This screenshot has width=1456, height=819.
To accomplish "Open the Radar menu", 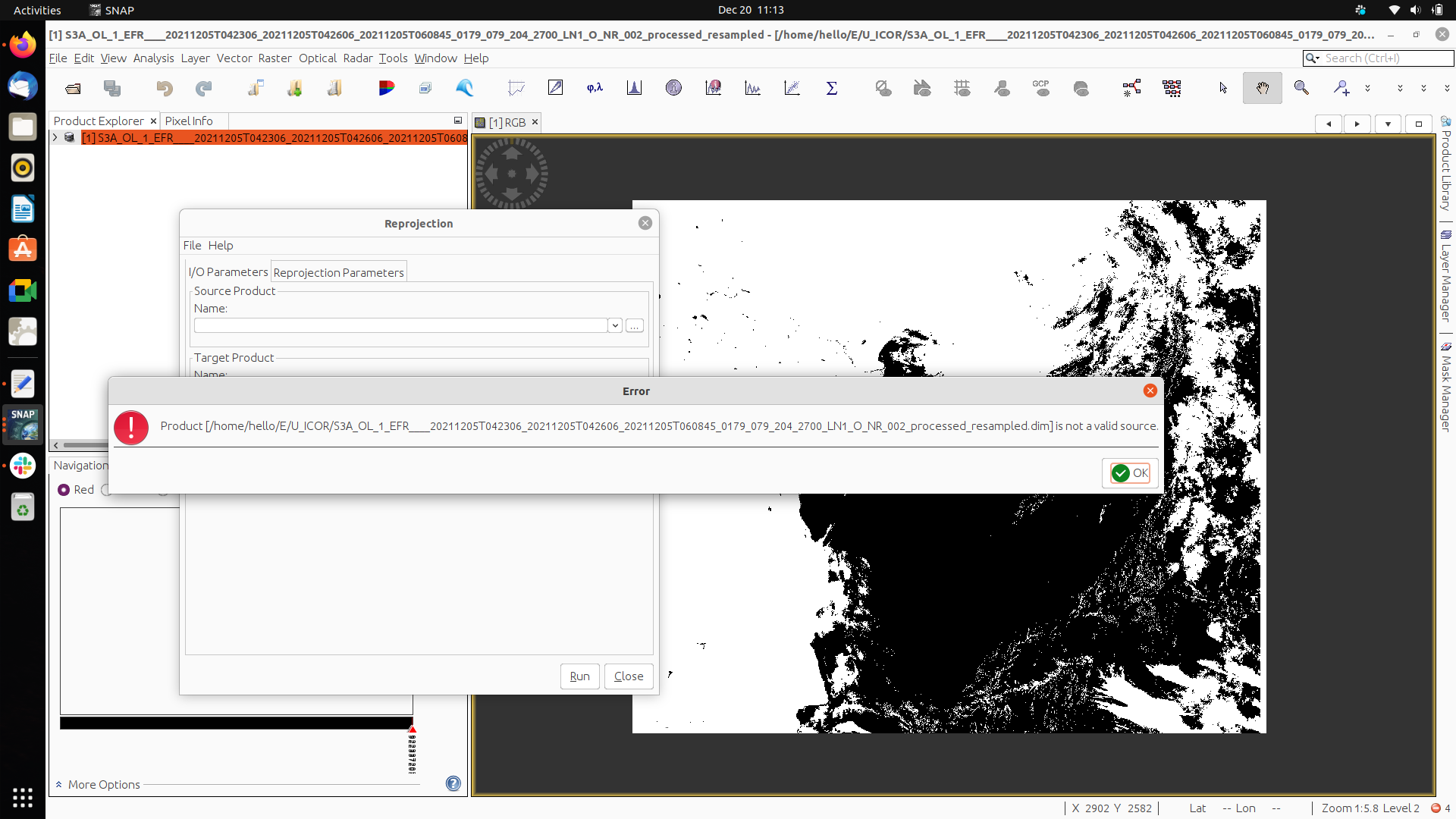I will click(x=357, y=58).
